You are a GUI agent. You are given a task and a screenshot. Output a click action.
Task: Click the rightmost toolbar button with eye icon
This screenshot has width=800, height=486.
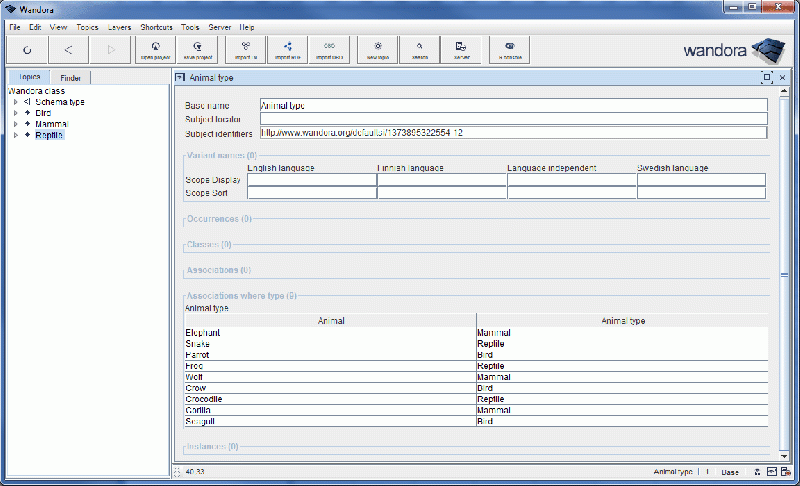510,49
